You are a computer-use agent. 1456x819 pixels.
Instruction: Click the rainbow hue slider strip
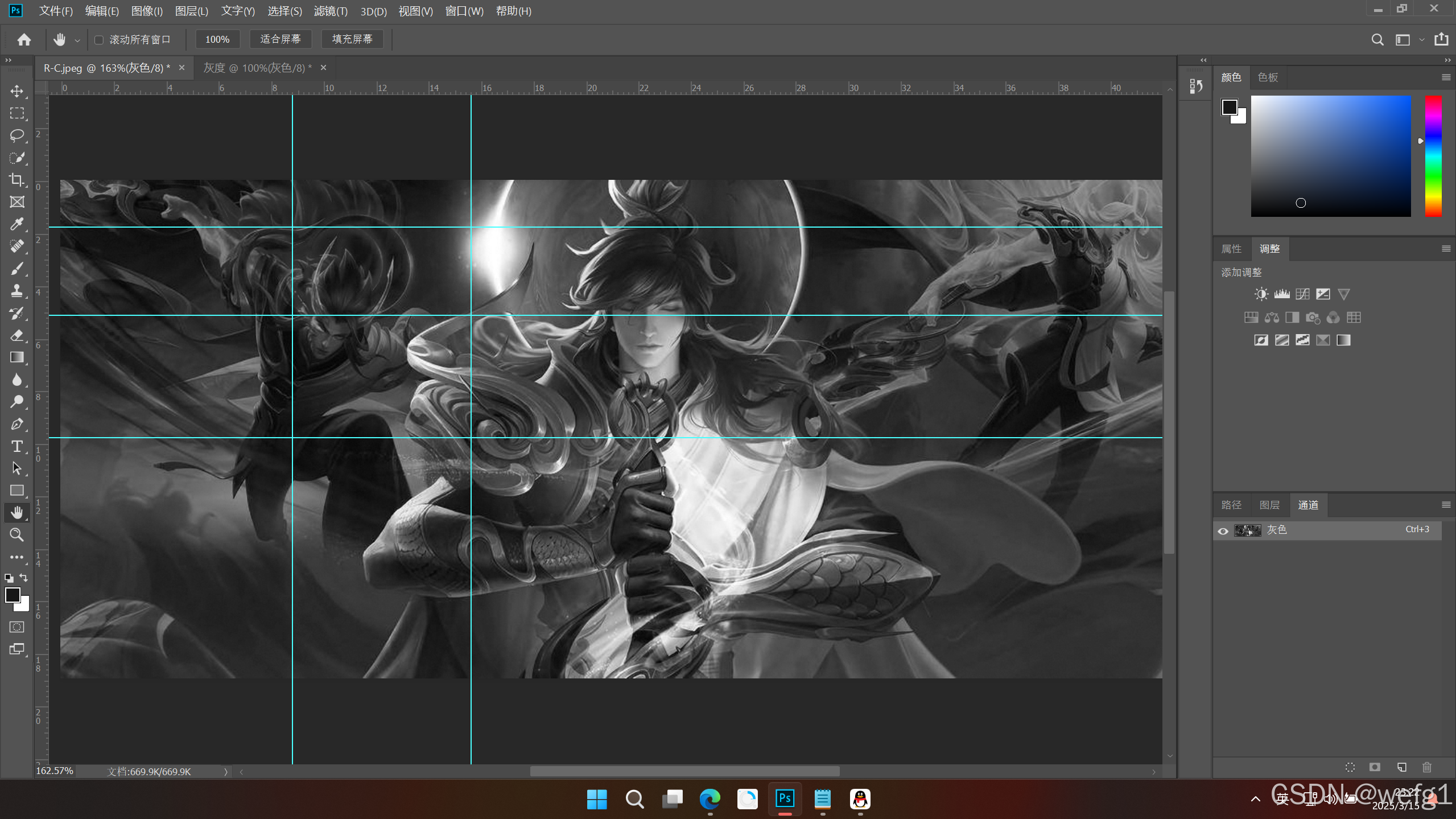tap(1433, 157)
